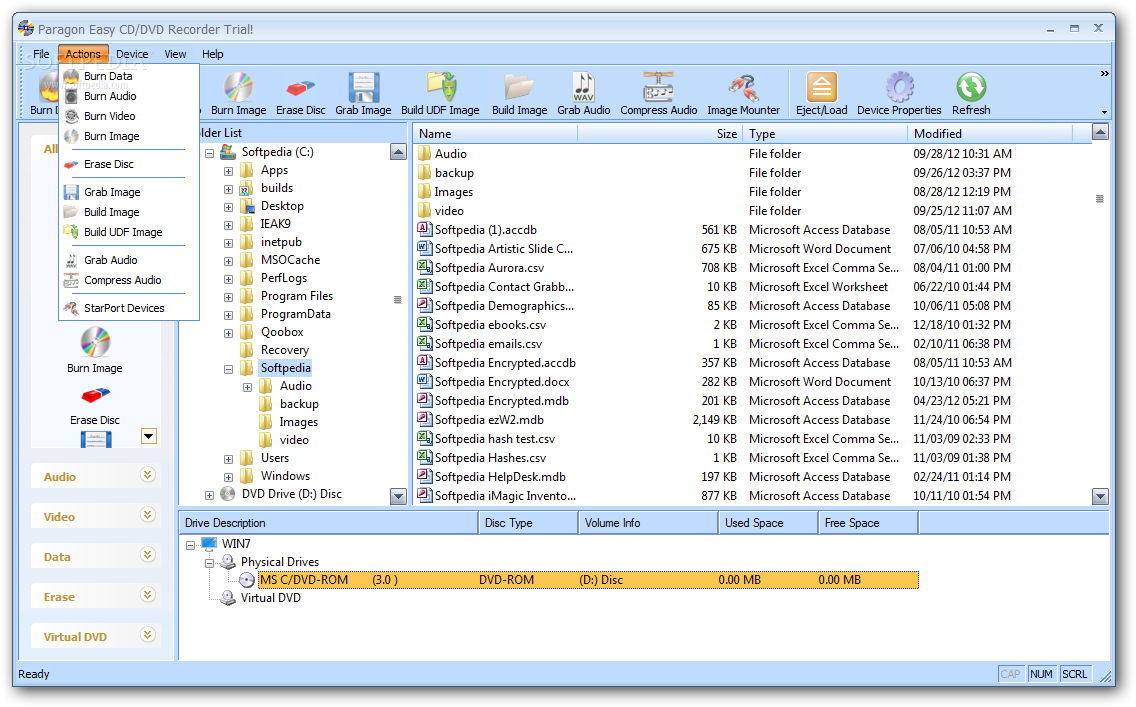The image size is (1136, 707).
Task: Choose Erase Disc in Actions menu
Action: [109, 164]
